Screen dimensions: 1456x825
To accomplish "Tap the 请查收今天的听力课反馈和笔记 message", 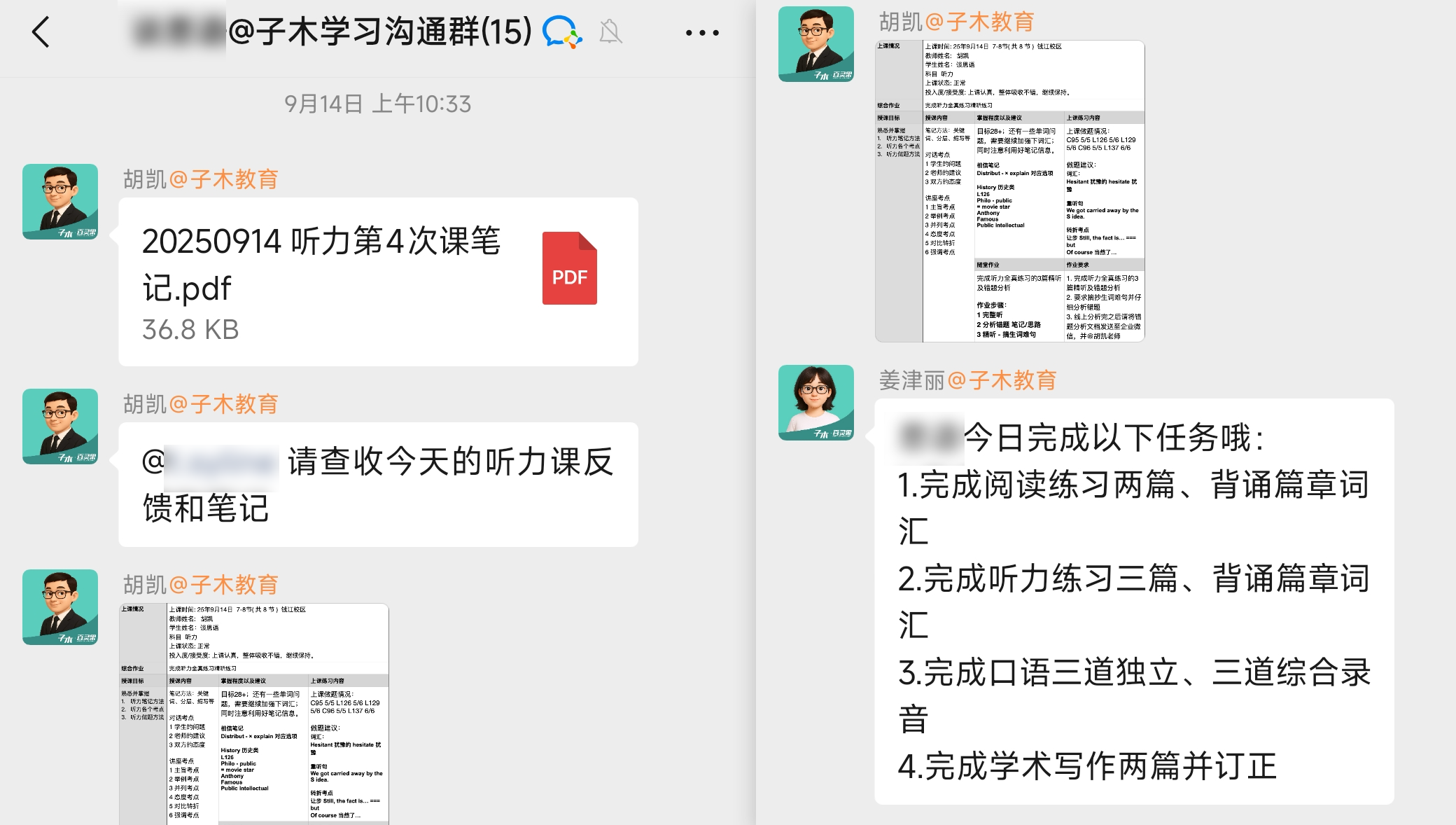I will [x=371, y=483].
